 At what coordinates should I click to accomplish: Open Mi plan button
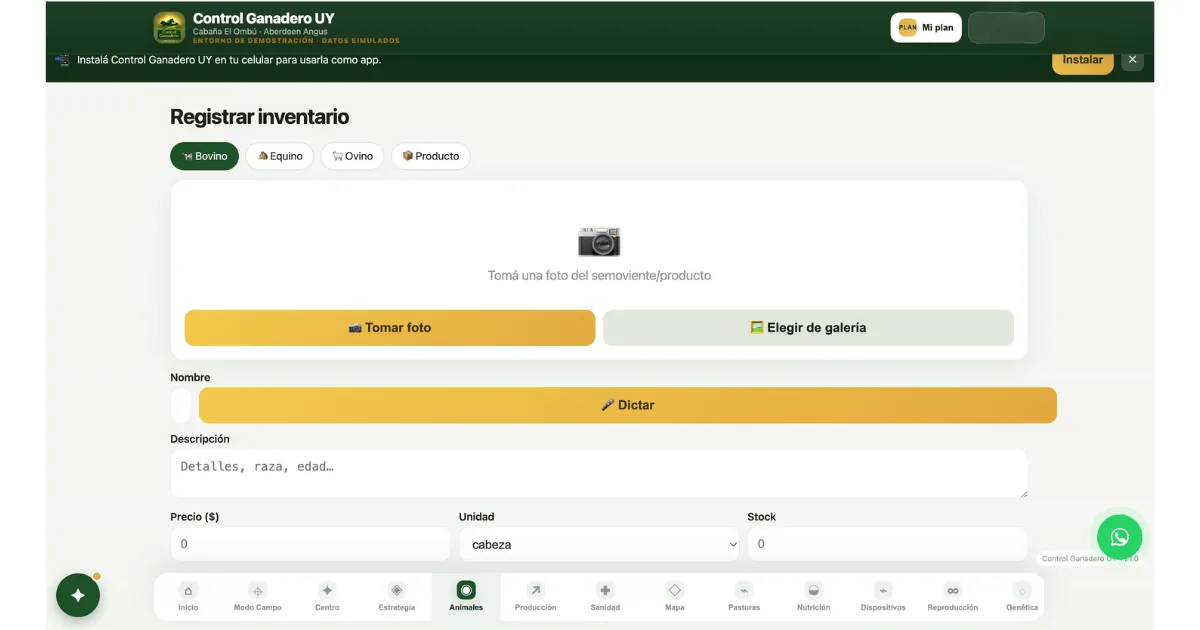(x=926, y=28)
